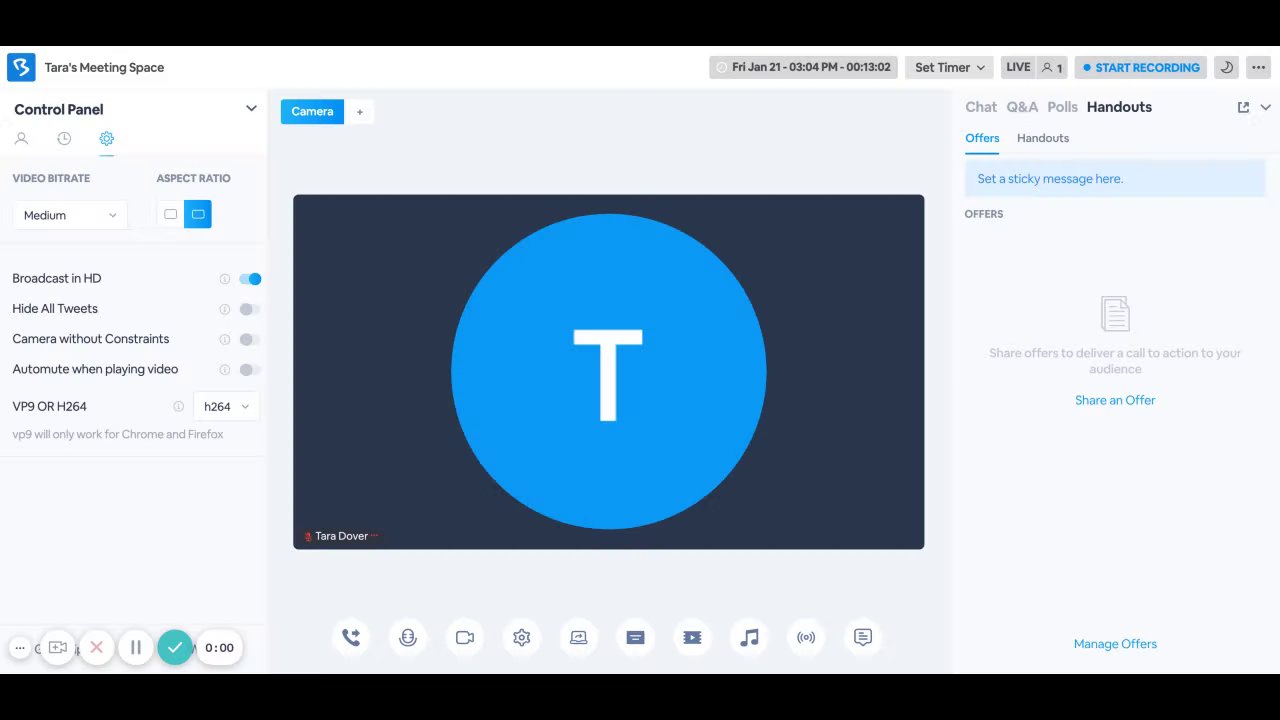Show info for VP9 OR H264
The height and width of the screenshot is (720, 1280).
[x=179, y=407]
